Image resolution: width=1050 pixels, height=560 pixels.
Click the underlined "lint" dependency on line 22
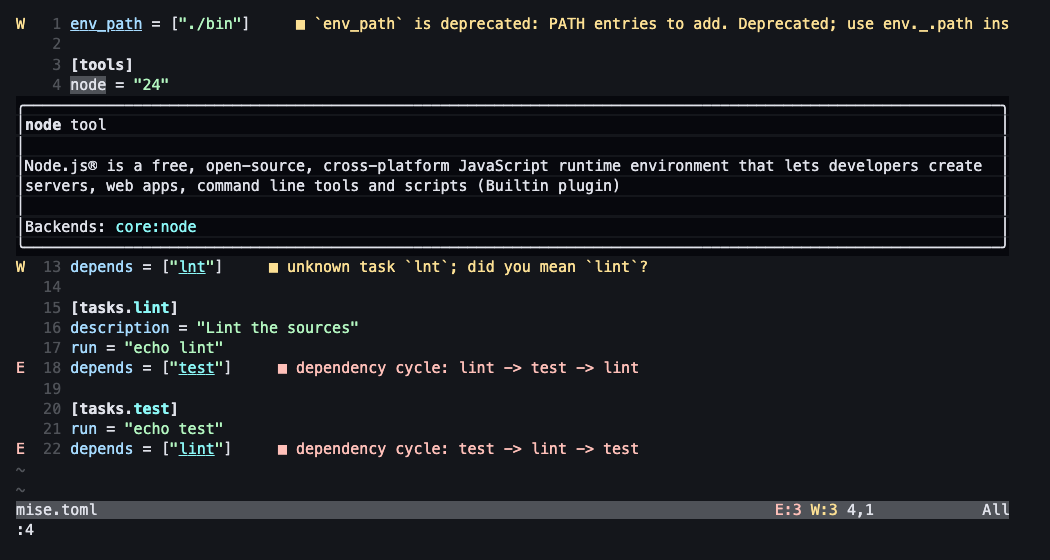coord(196,449)
